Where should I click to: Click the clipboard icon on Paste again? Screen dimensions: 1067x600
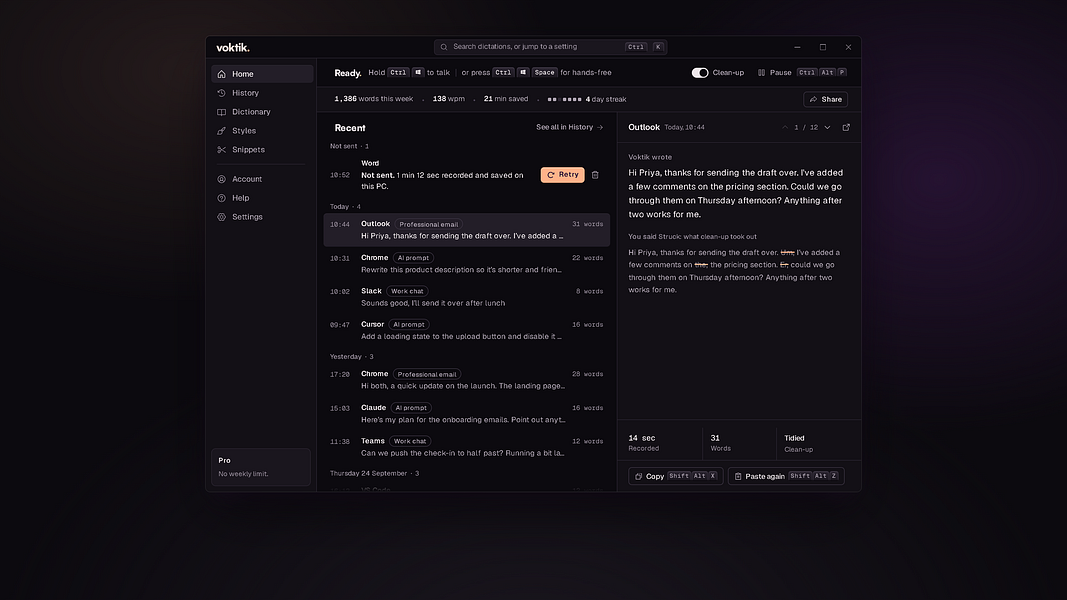tap(738, 476)
